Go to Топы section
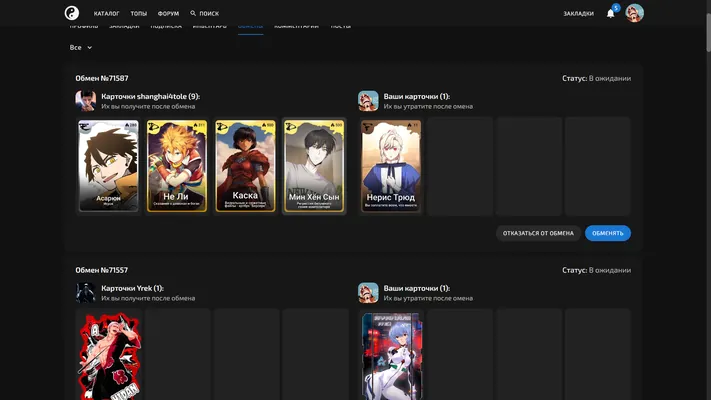Viewport: 711px width, 400px height. coord(139,14)
